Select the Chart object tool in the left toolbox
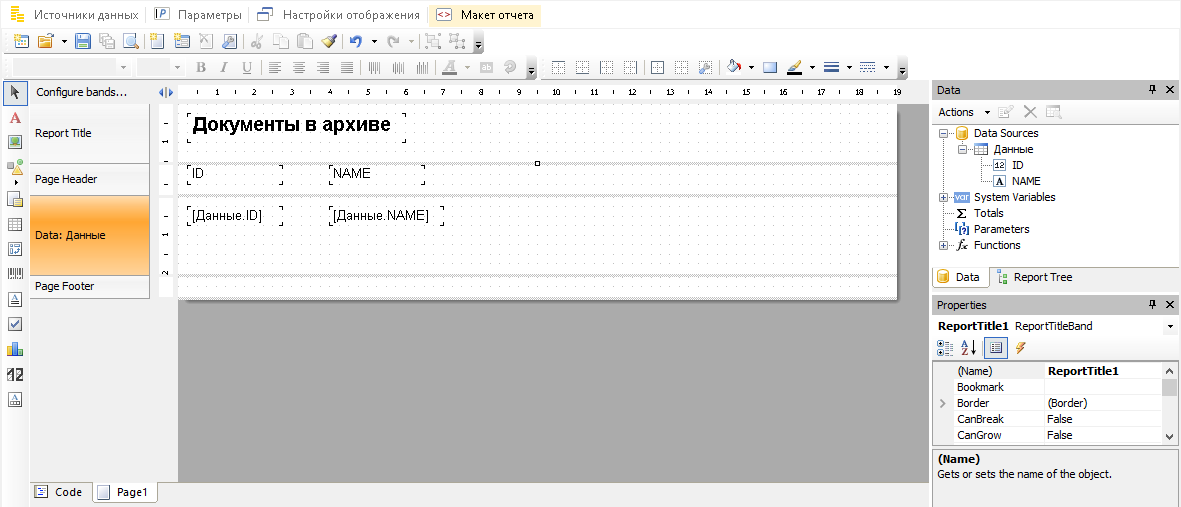This screenshot has height=507, width=1181. (15, 349)
